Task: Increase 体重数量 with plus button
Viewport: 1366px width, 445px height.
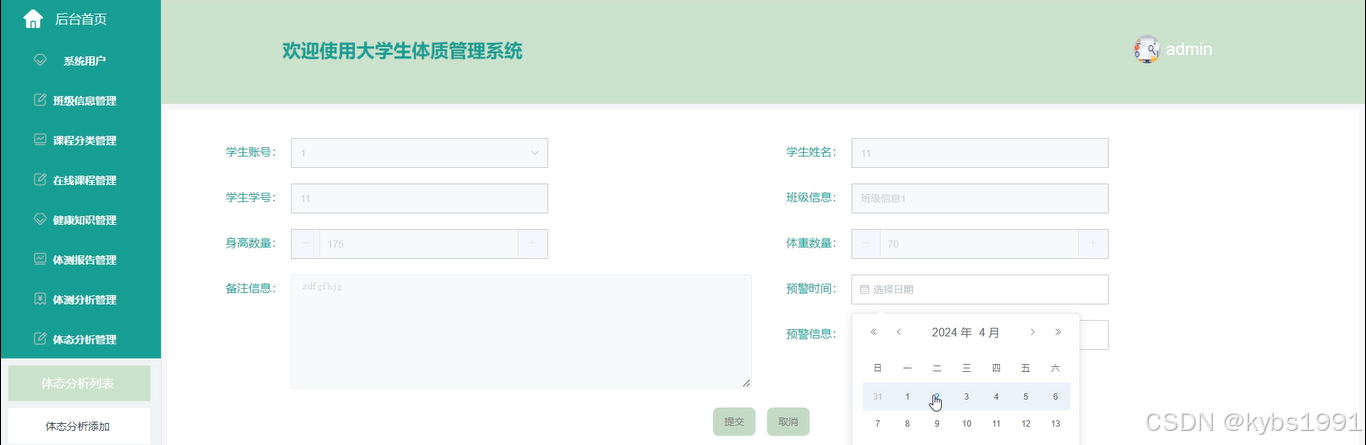Action: click(1093, 244)
